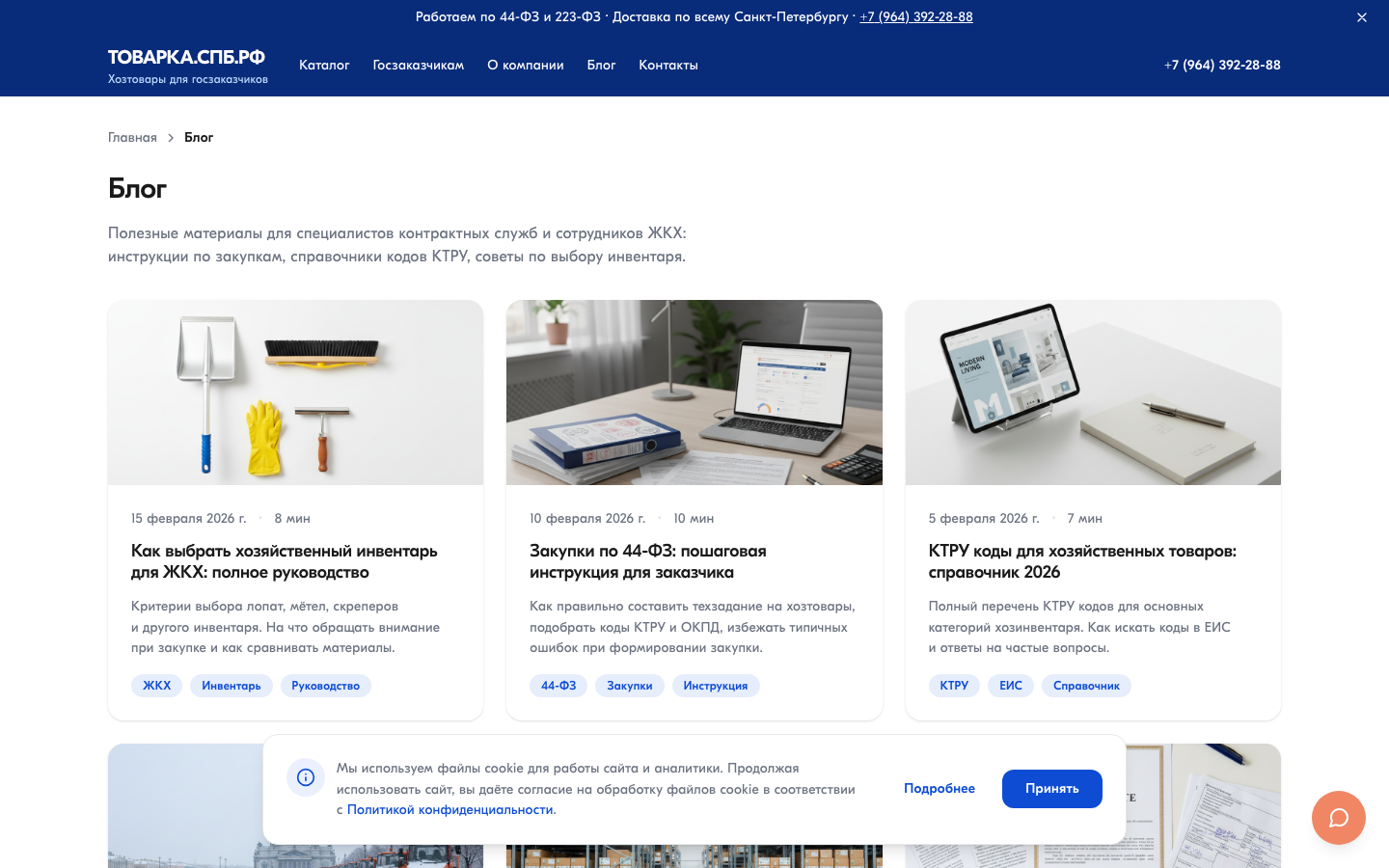
Task: Open the laptop and folders article image
Action: click(694, 393)
